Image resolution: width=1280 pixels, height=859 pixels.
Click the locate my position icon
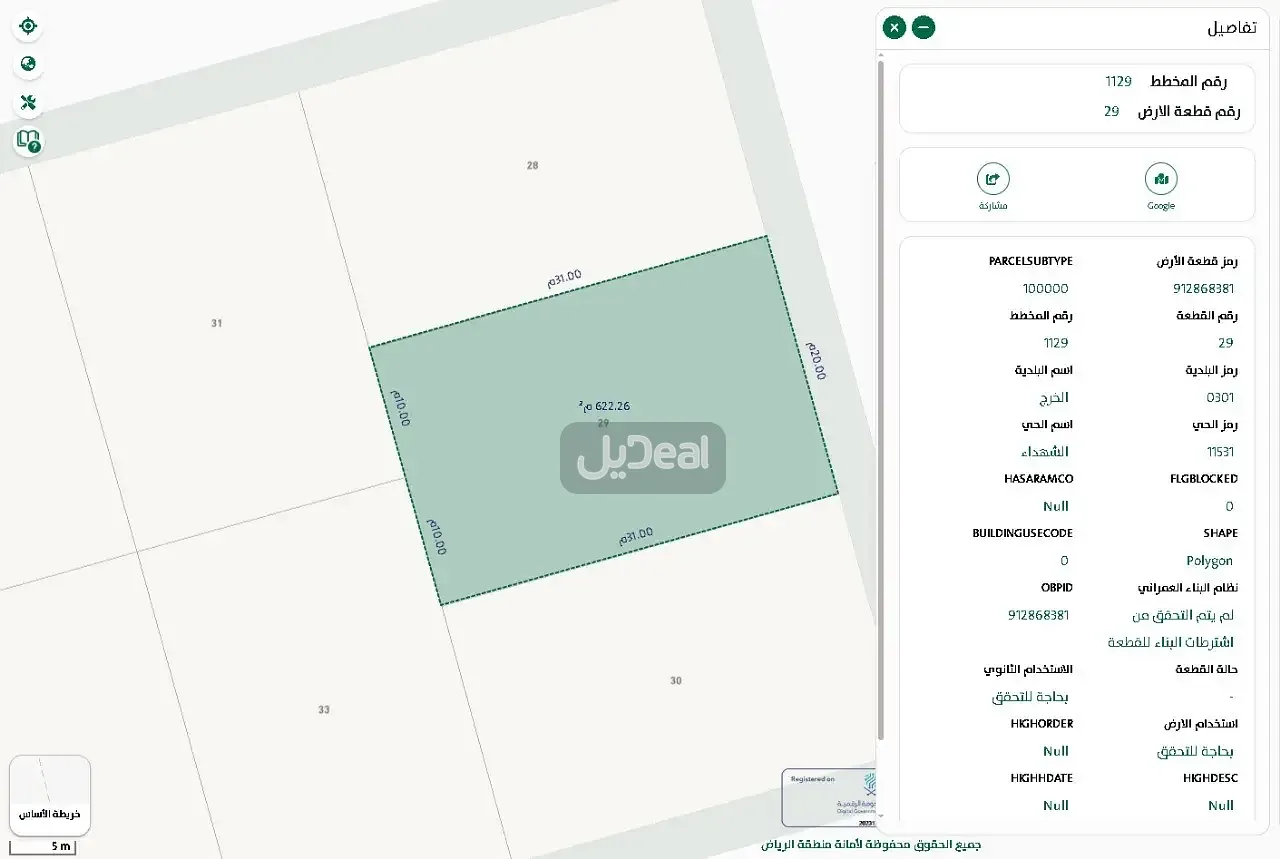(28, 26)
